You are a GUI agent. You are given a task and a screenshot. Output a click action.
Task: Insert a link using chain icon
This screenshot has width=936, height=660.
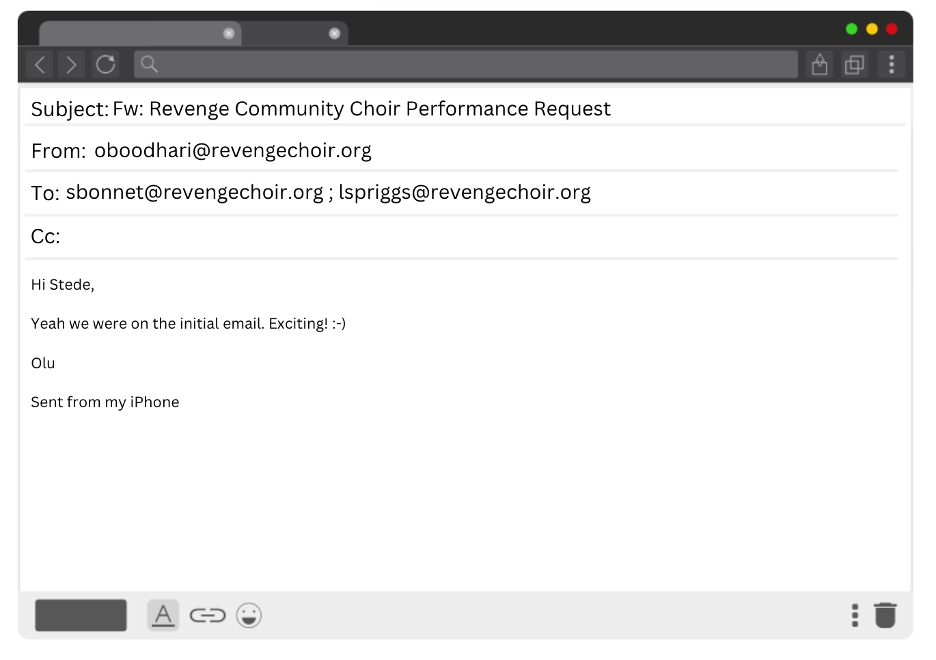[207, 615]
